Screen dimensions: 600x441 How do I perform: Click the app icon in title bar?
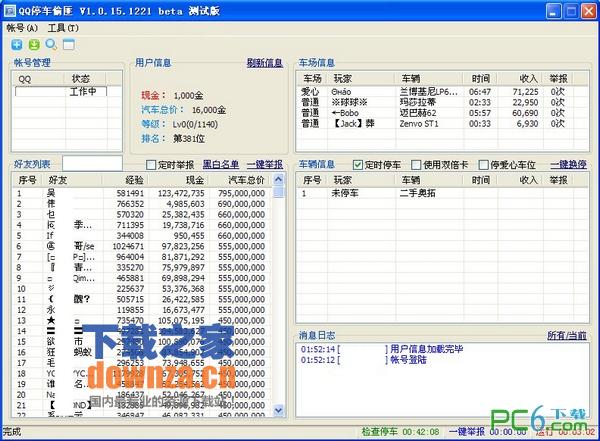pyautogui.click(x=10, y=10)
